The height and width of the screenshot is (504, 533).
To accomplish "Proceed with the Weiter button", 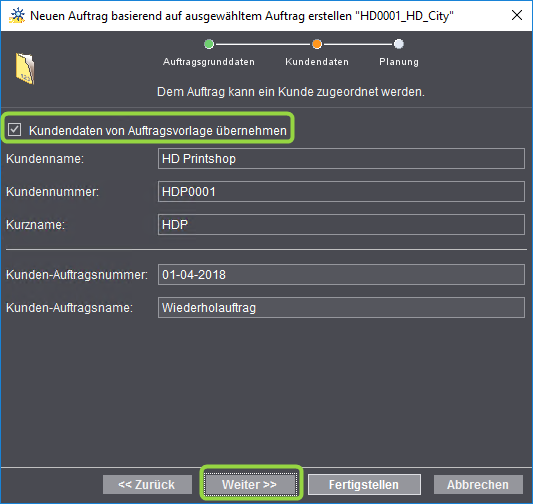I will [x=251, y=484].
